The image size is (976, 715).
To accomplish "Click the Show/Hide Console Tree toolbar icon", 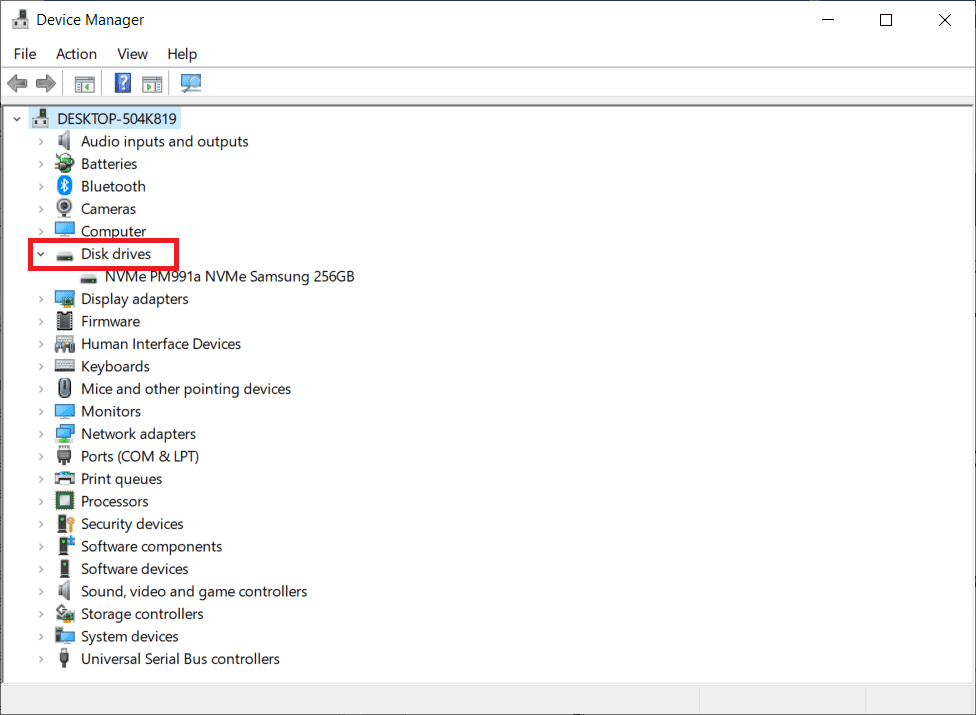I will (85, 83).
